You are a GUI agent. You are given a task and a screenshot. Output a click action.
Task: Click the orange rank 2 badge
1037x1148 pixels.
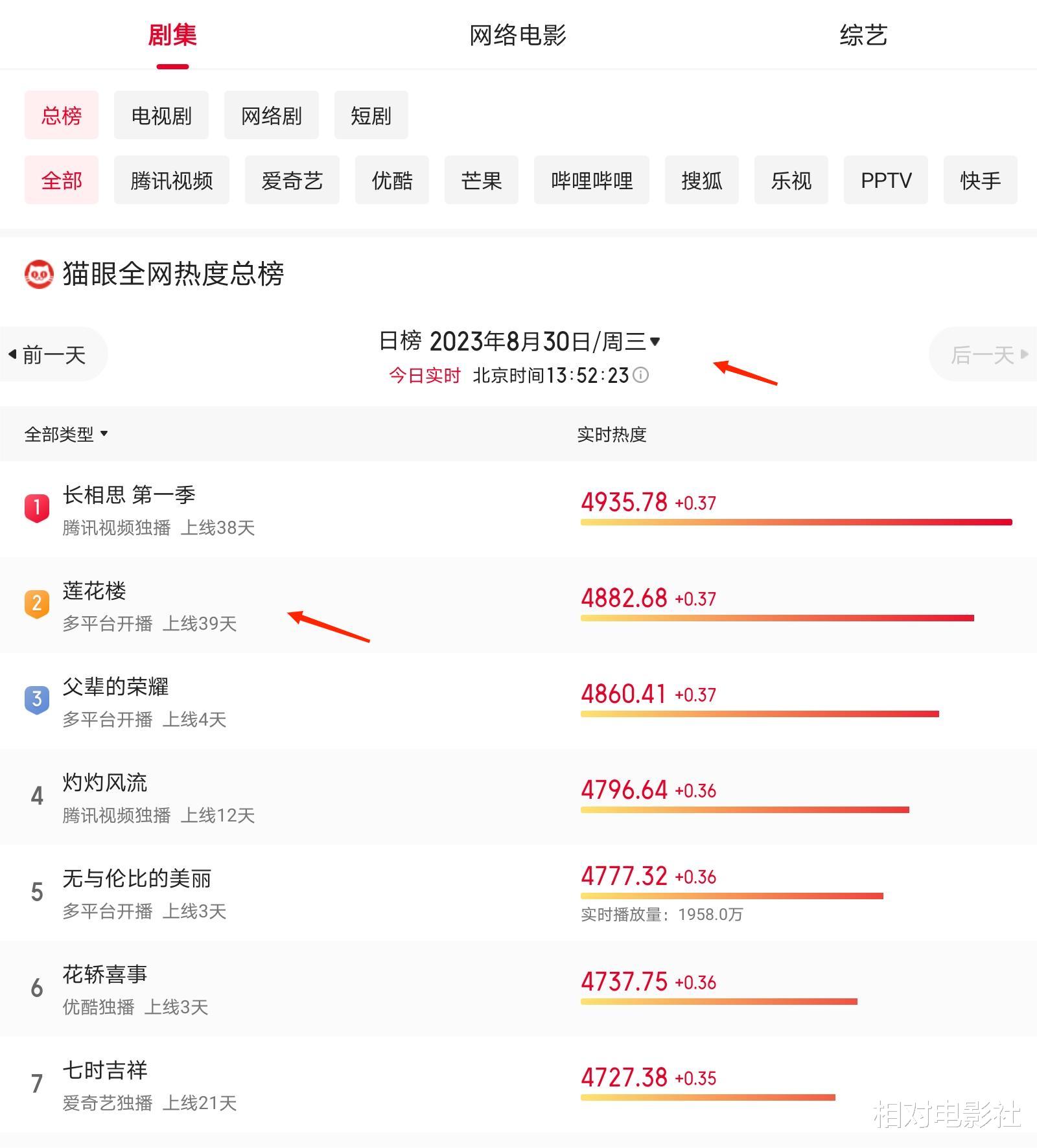point(37,604)
